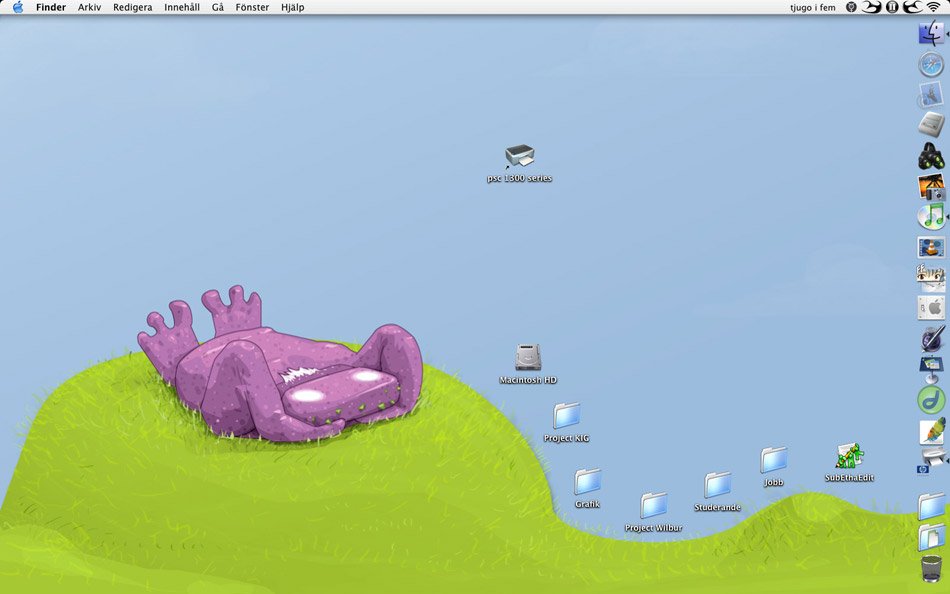
Task: Open the Wi-Fi status menu
Action: 932,7
